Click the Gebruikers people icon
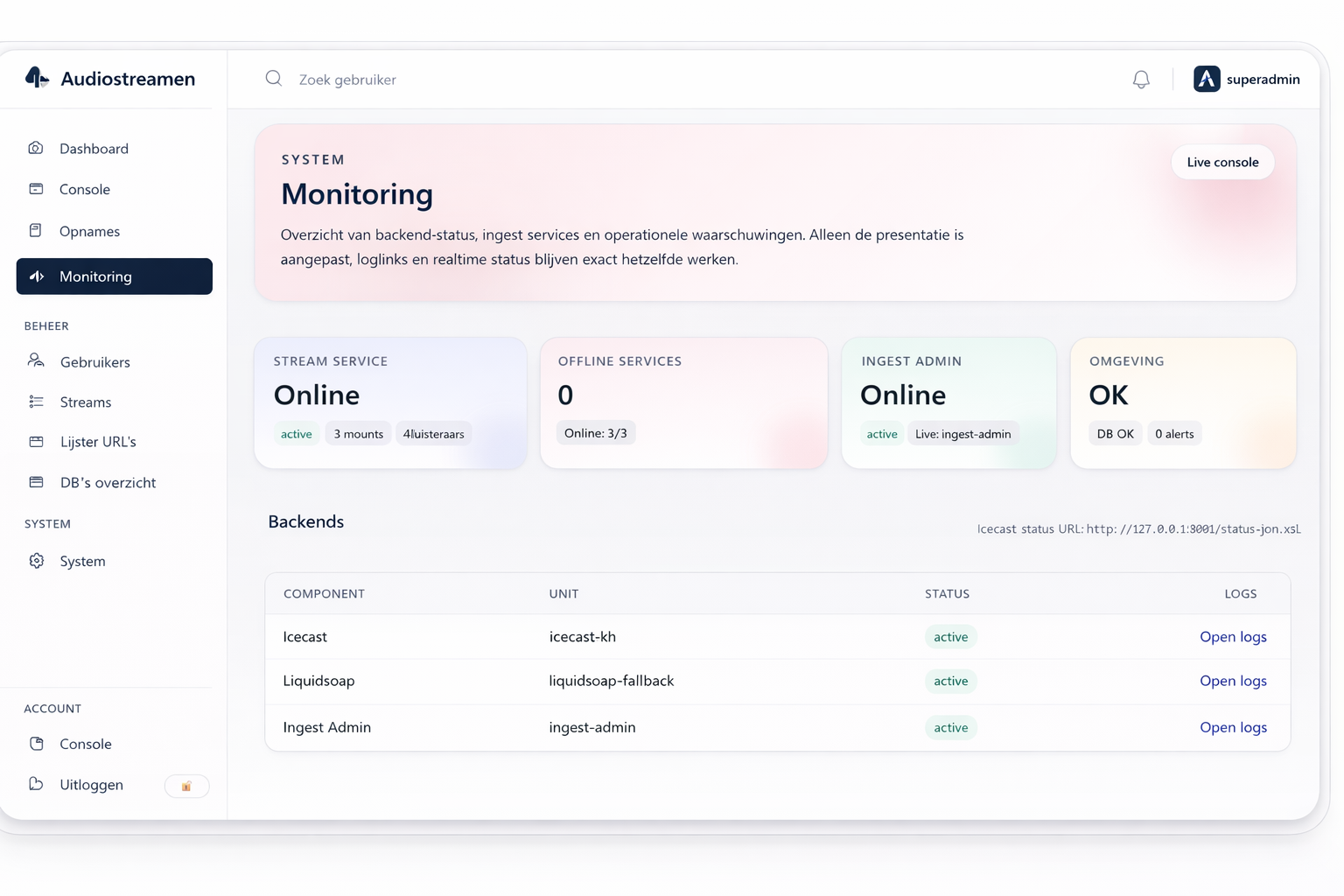The width and height of the screenshot is (1344, 896). pos(35,361)
